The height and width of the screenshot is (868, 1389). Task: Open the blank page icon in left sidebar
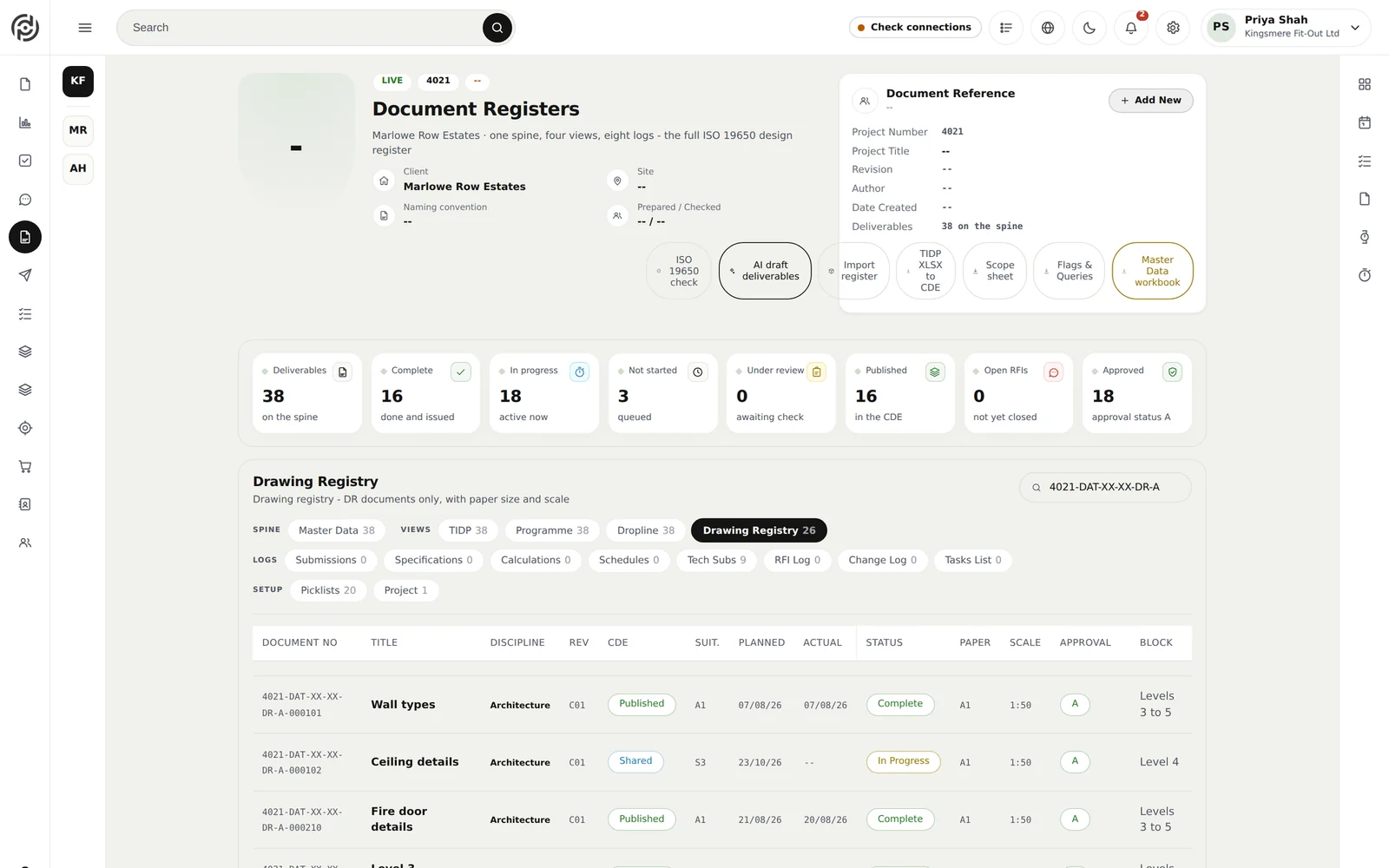[25, 84]
